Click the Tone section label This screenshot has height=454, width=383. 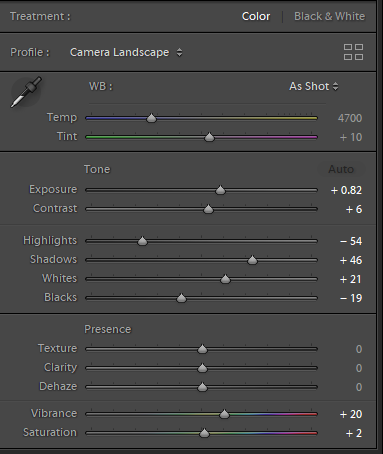pyautogui.click(x=97, y=169)
